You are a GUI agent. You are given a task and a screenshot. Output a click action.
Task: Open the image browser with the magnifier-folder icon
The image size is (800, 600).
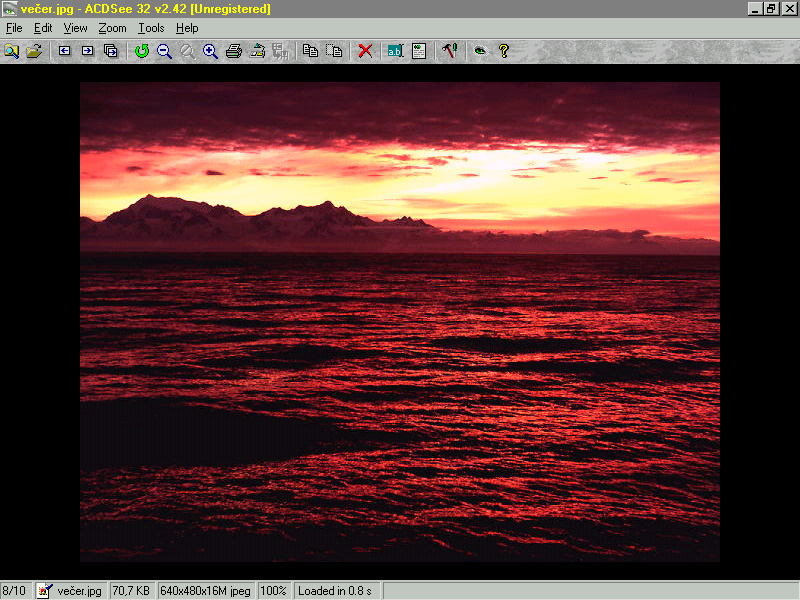11,51
